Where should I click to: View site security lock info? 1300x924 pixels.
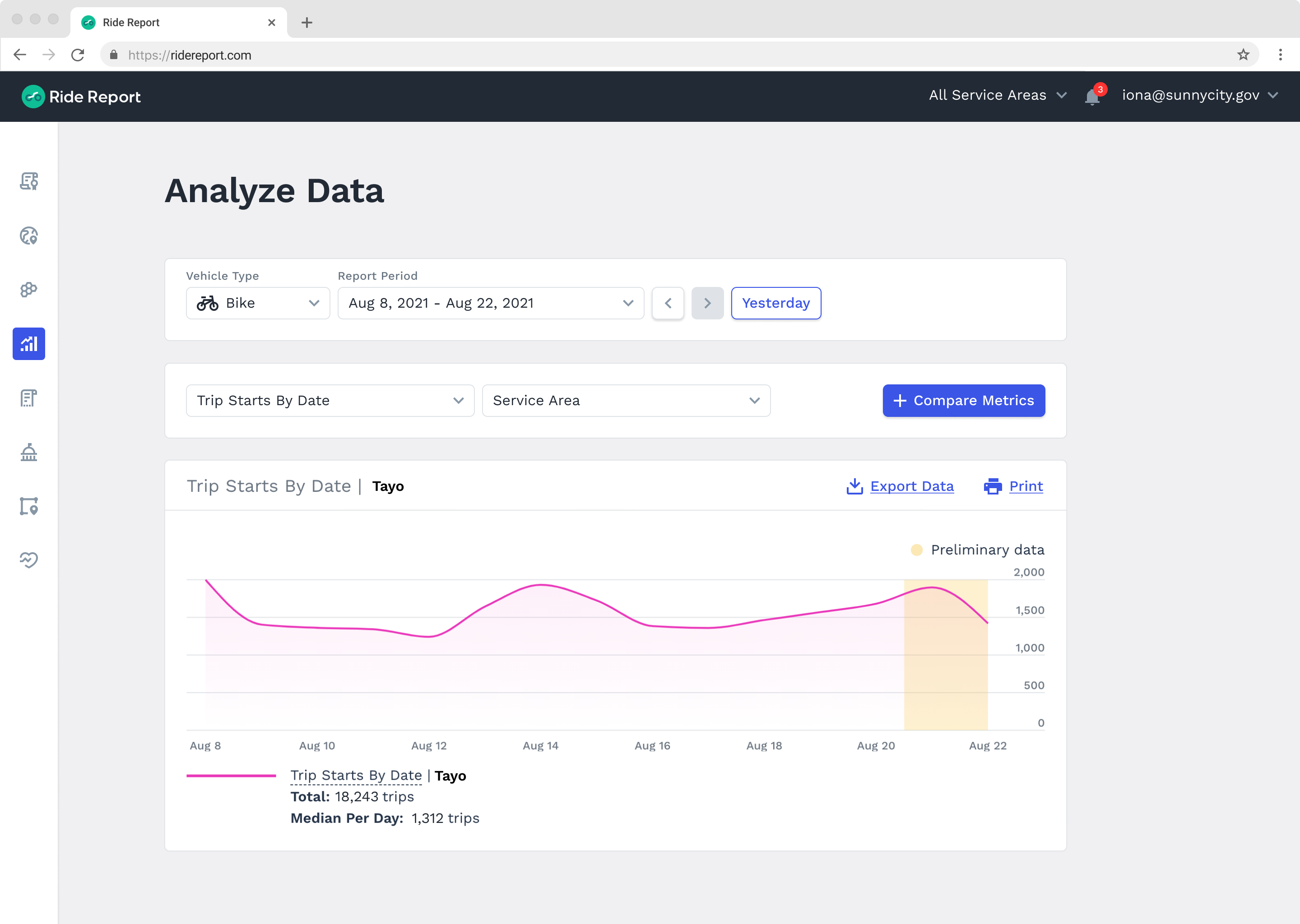point(114,55)
